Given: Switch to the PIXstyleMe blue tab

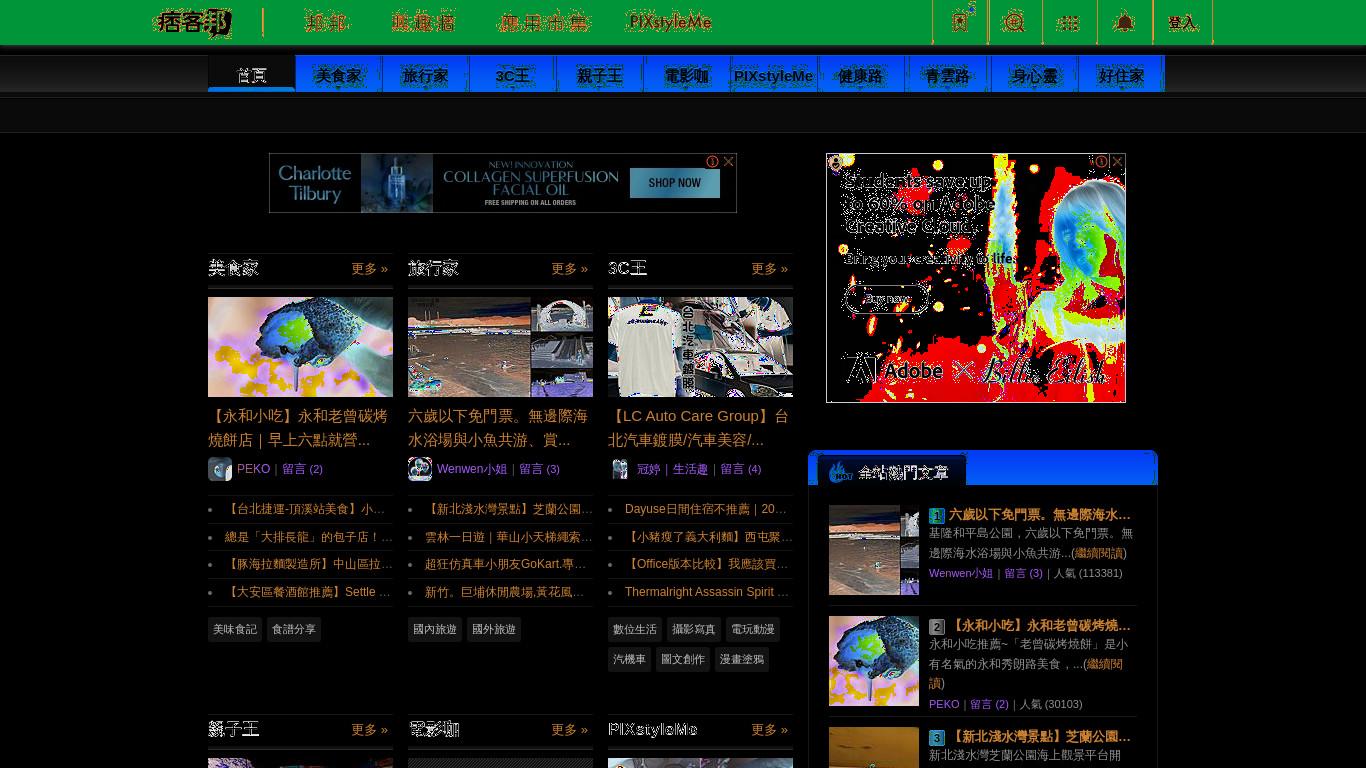Looking at the screenshot, I should (774, 75).
